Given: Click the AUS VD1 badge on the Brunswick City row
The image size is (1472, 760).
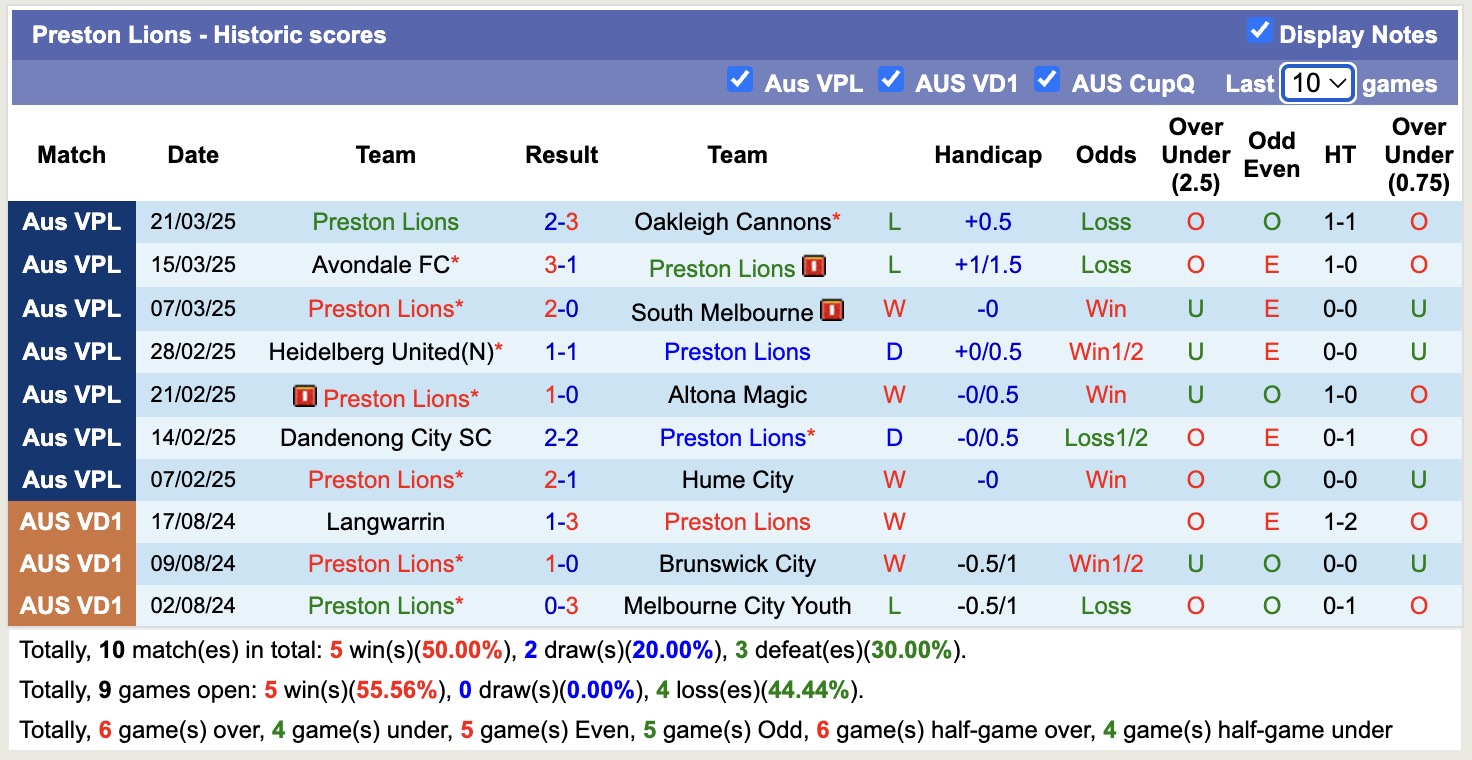Looking at the screenshot, I should coord(71,563).
